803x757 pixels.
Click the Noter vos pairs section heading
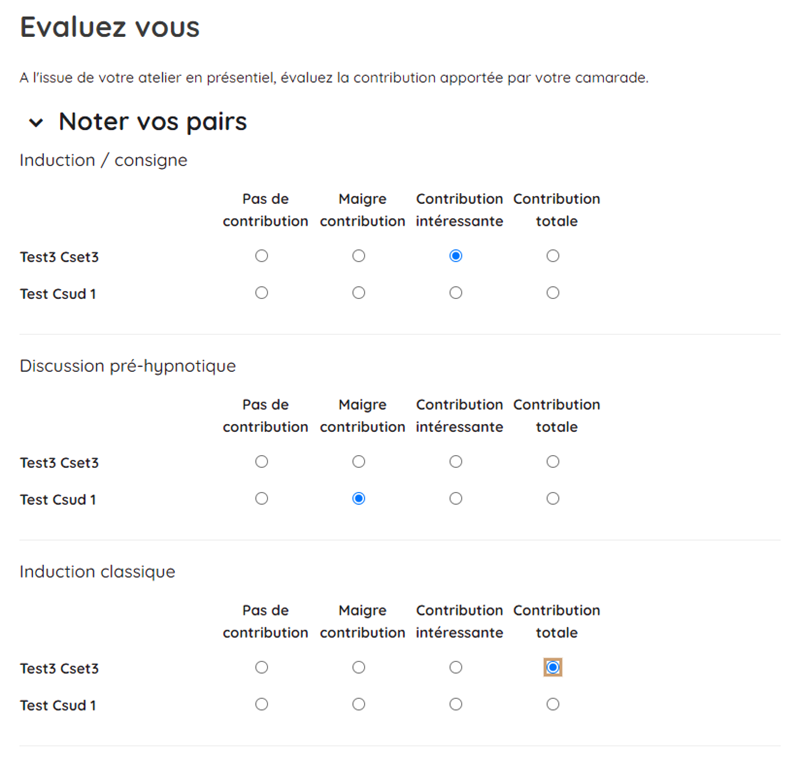[153, 122]
